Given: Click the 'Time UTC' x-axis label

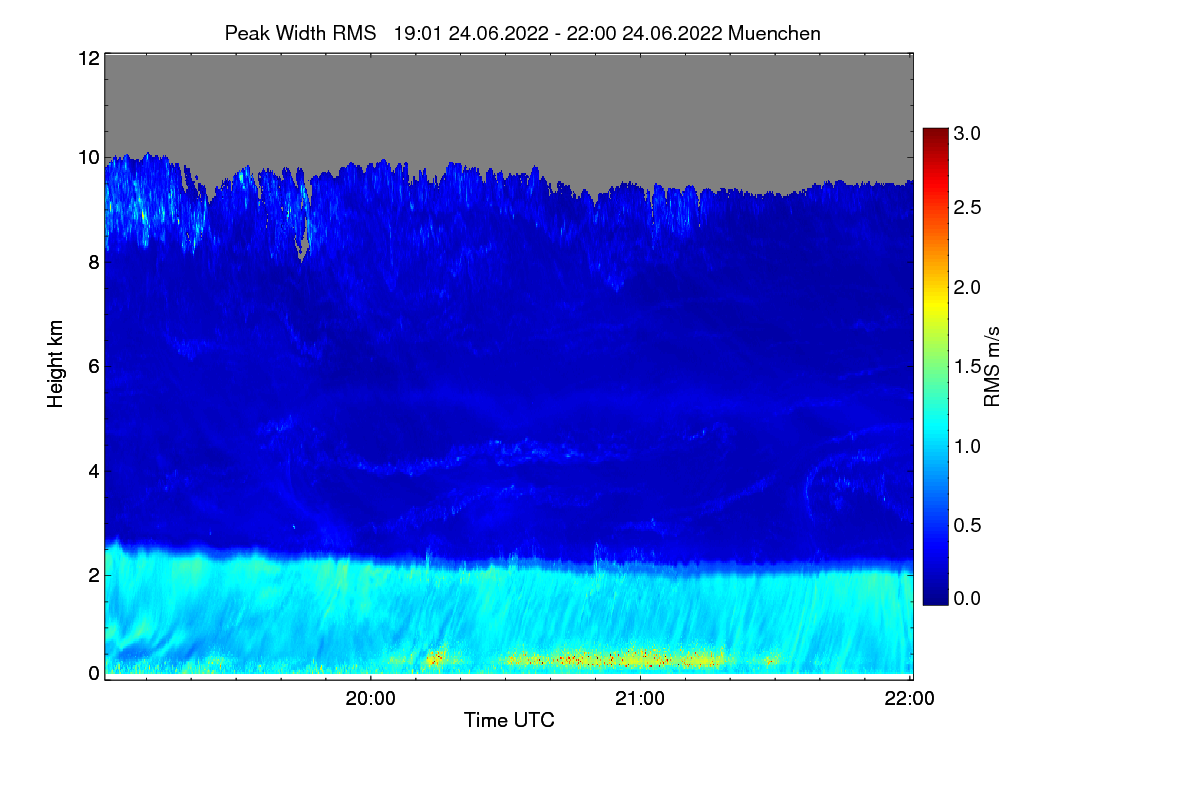Looking at the screenshot, I should coord(509,720).
